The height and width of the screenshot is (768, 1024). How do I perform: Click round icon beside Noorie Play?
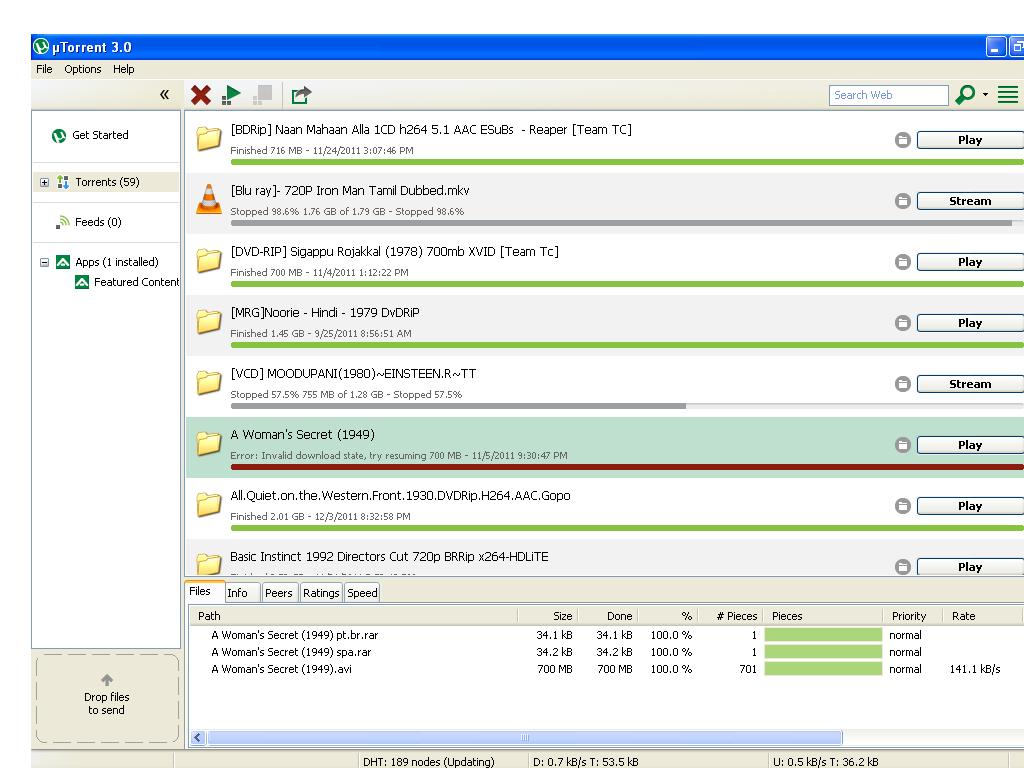pyautogui.click(x=903, y=323)
